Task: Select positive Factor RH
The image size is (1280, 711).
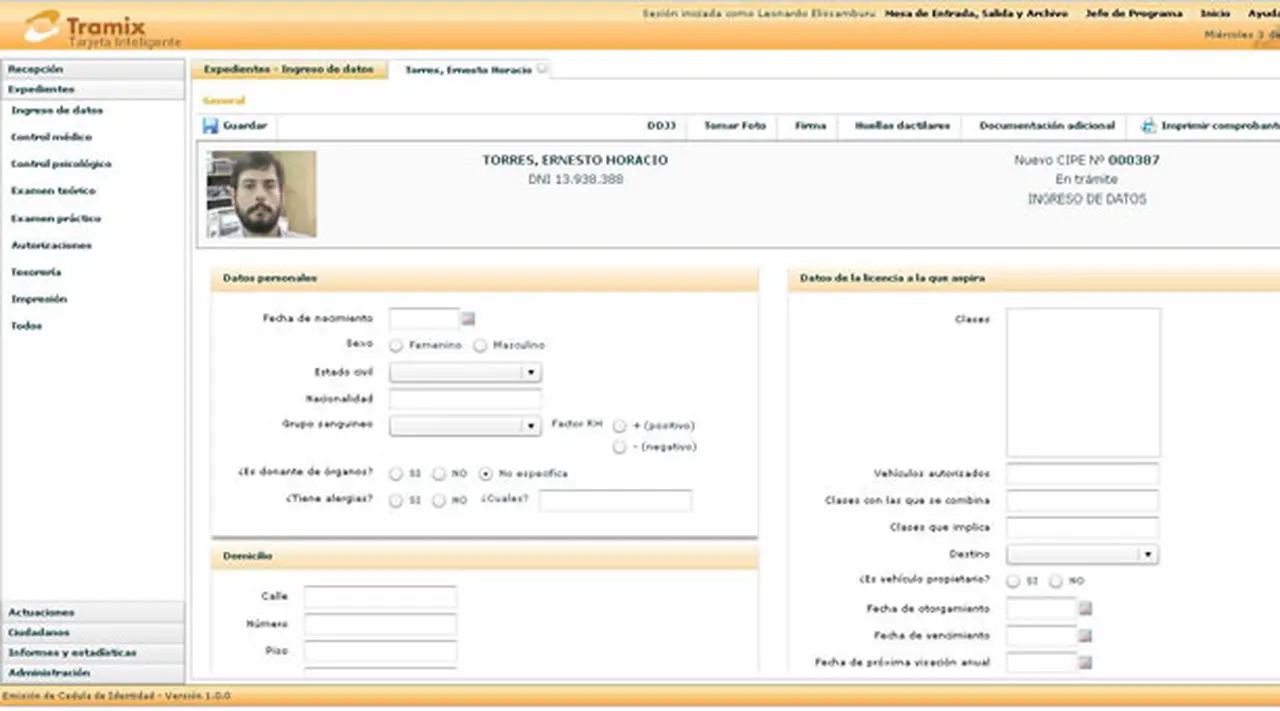Action: (x=621, y=425)
